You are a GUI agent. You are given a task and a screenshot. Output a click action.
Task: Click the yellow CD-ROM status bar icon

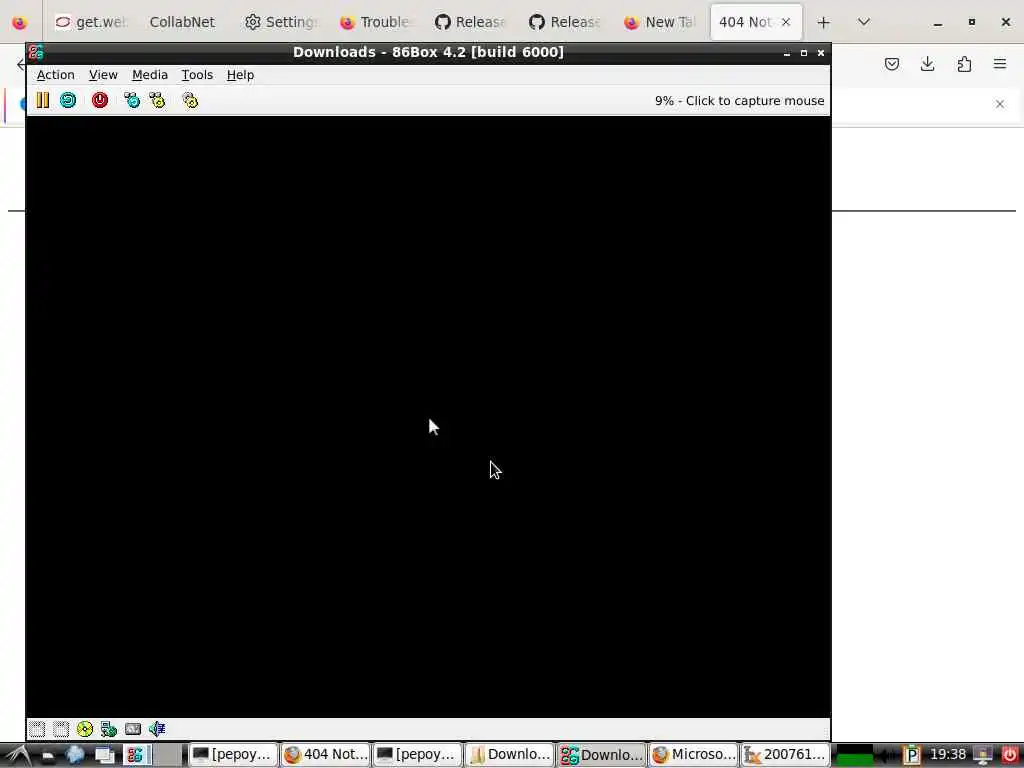coord(85,729)
